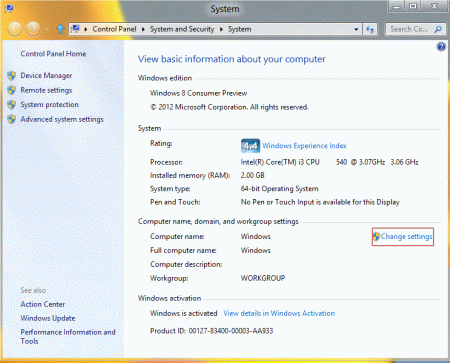450x363 pixels.
Task: Click shield icon next to System protection
Action: coord(12,105)
